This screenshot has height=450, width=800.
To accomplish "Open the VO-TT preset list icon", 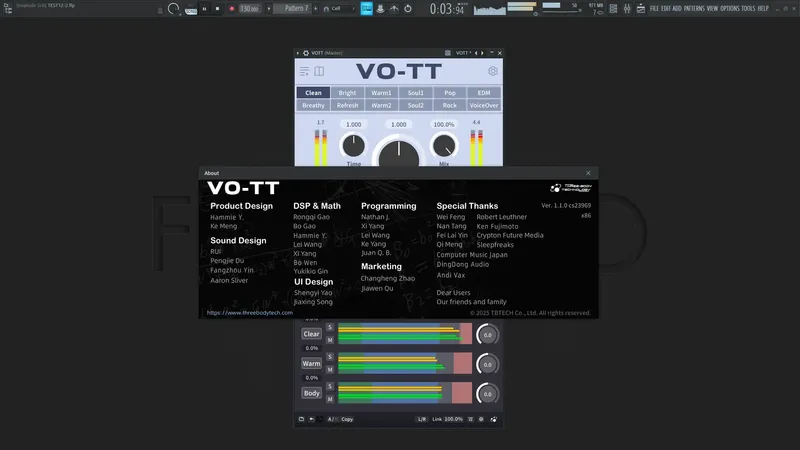I will pos(304,71).
